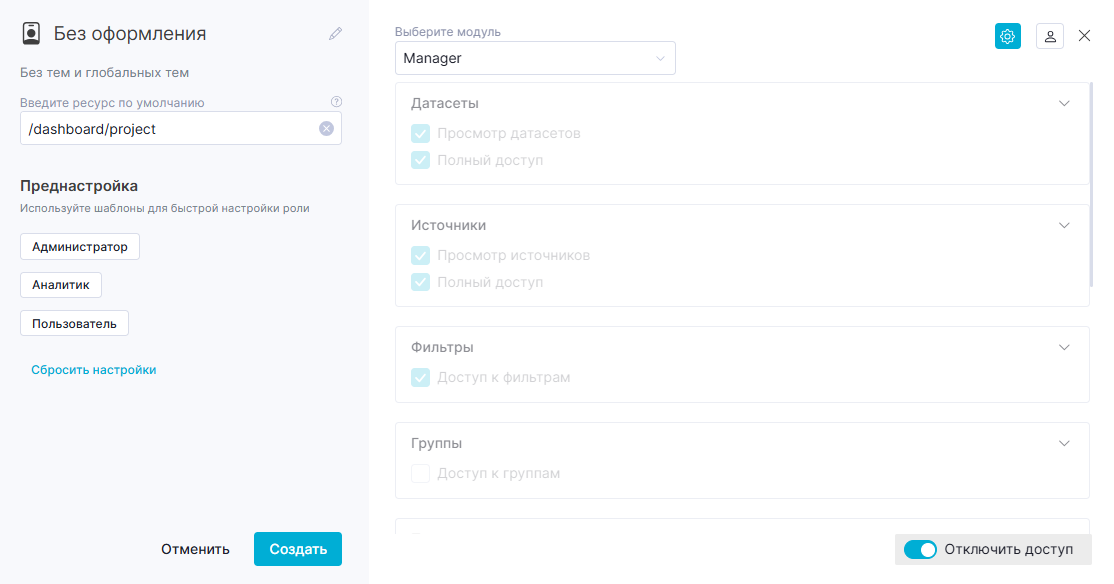Image resolution: width=1114 pixels, height=584 pixels.
Task: Click the role badge icon near title
Action: [x=31, y=33]
